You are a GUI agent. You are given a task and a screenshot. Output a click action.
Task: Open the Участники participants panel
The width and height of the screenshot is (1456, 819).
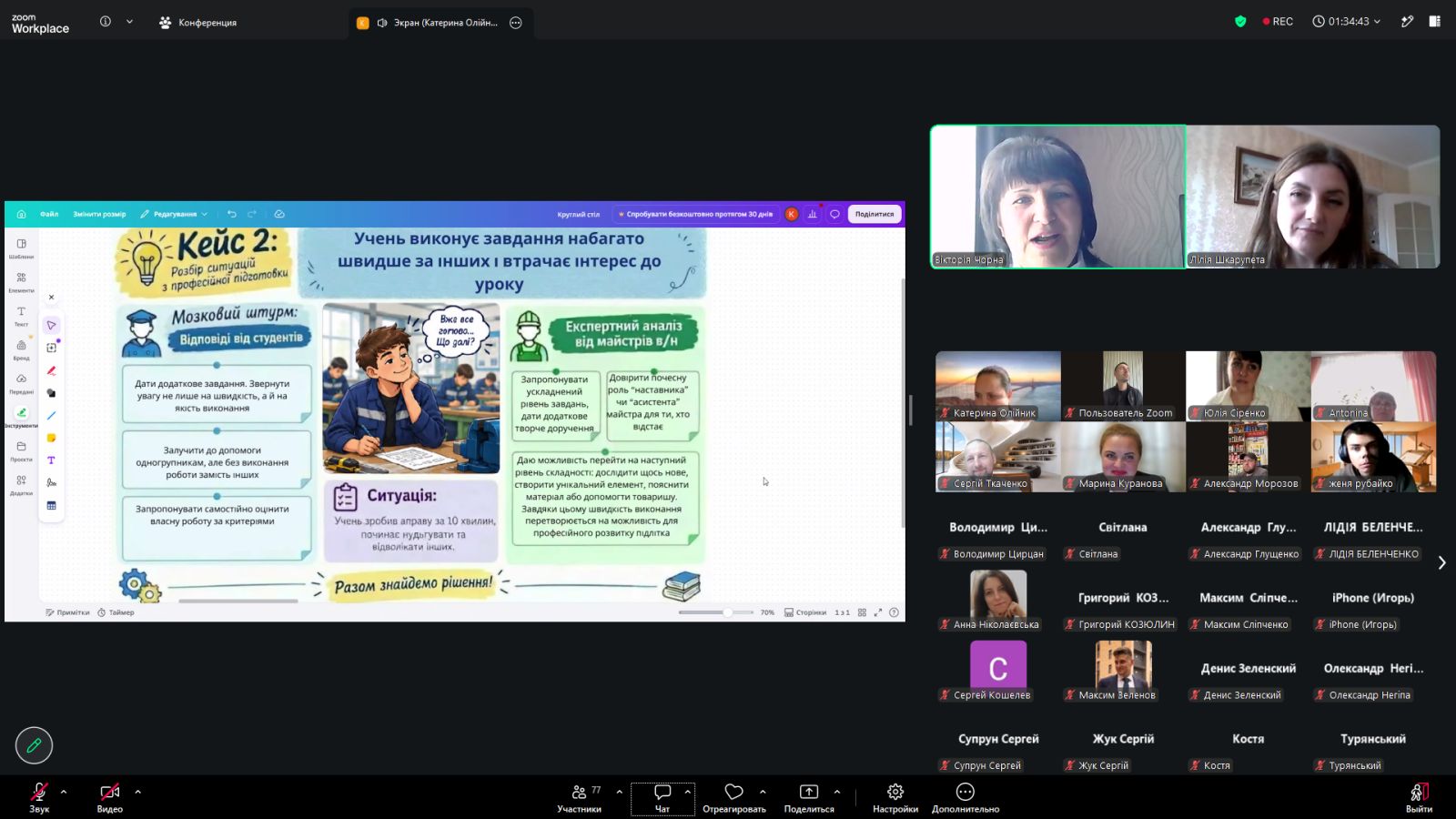580,797
